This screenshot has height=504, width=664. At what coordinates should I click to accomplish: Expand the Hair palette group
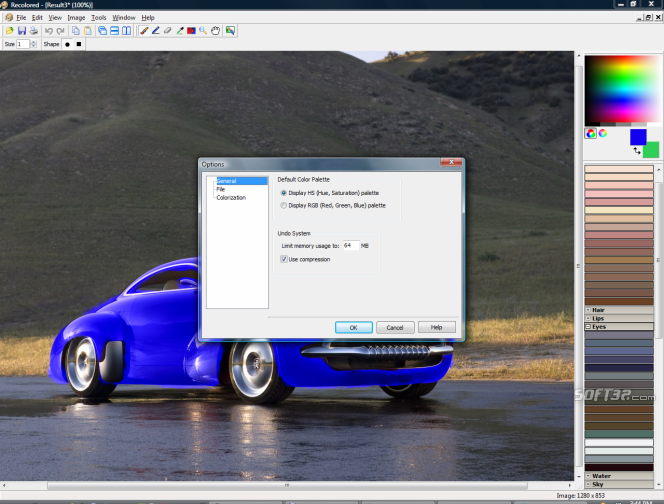(588, 310)
